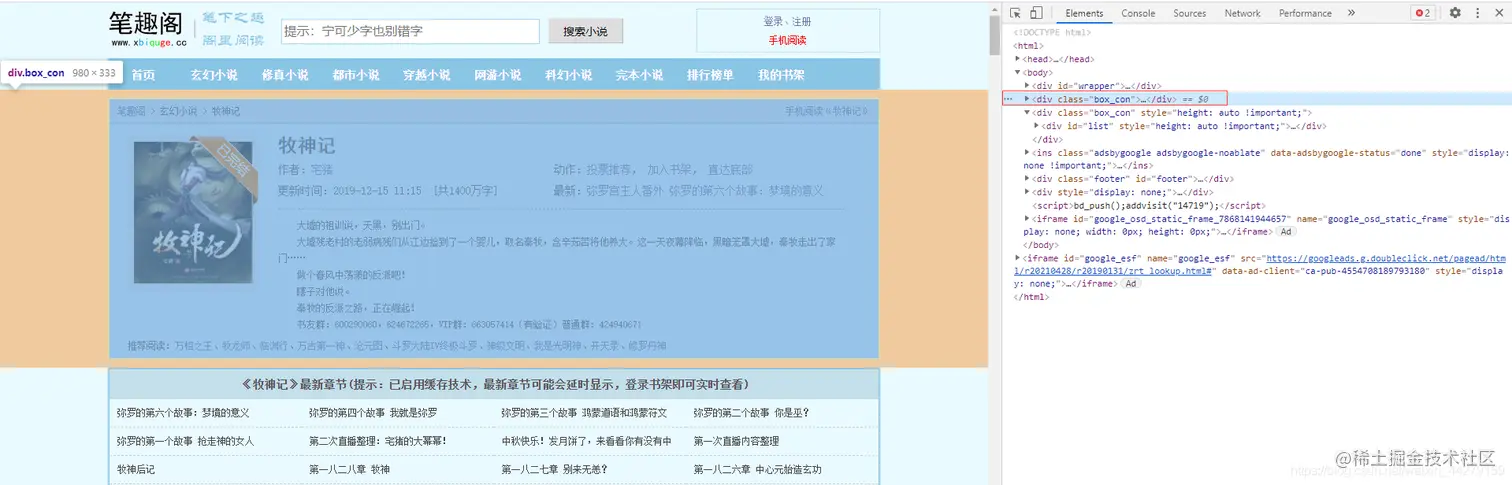This screenshot has width=1512, height=485.
Task: Open the 注册 register link
Action: coord(801,21)
